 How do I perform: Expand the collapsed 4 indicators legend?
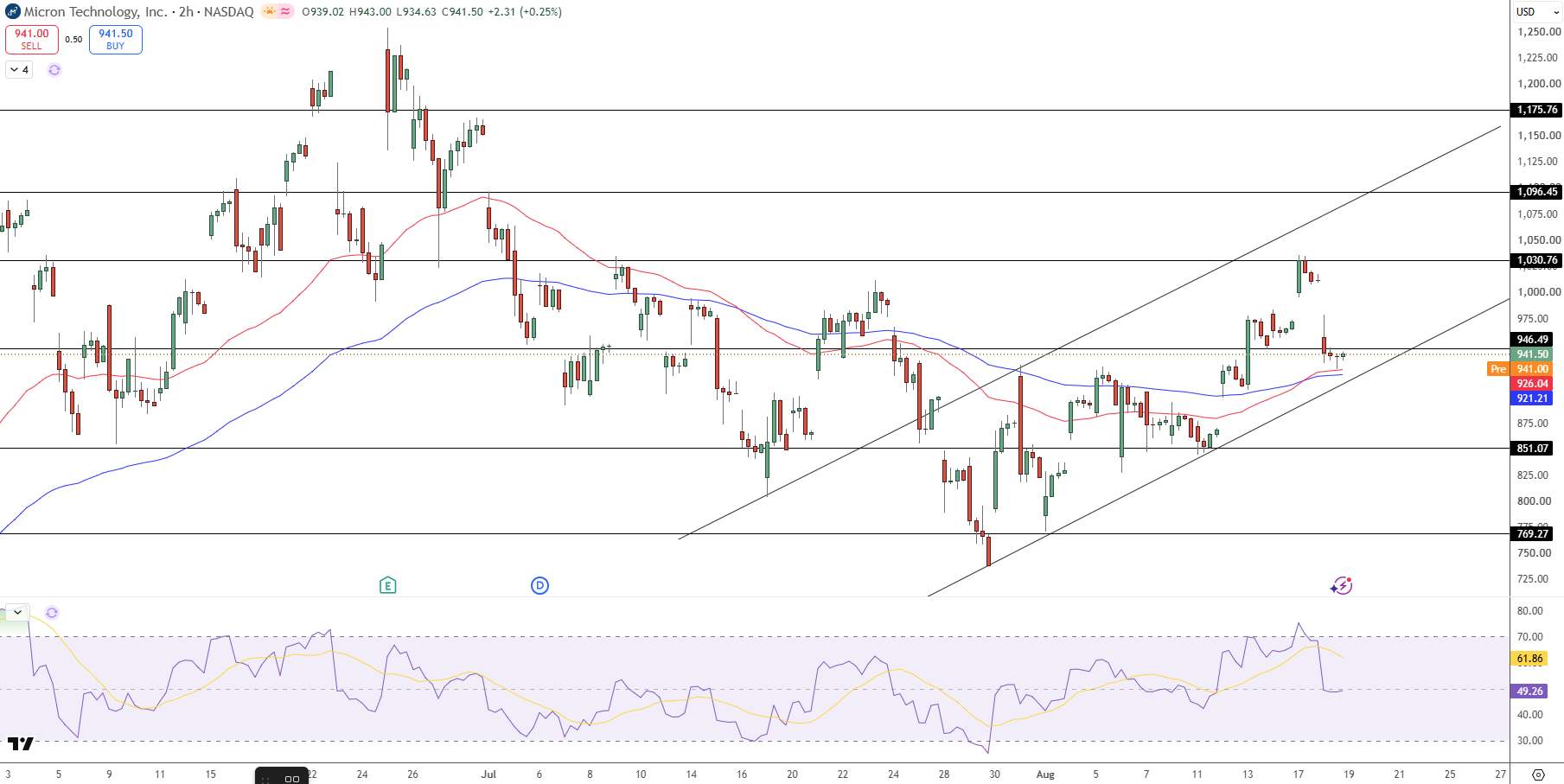19,70
